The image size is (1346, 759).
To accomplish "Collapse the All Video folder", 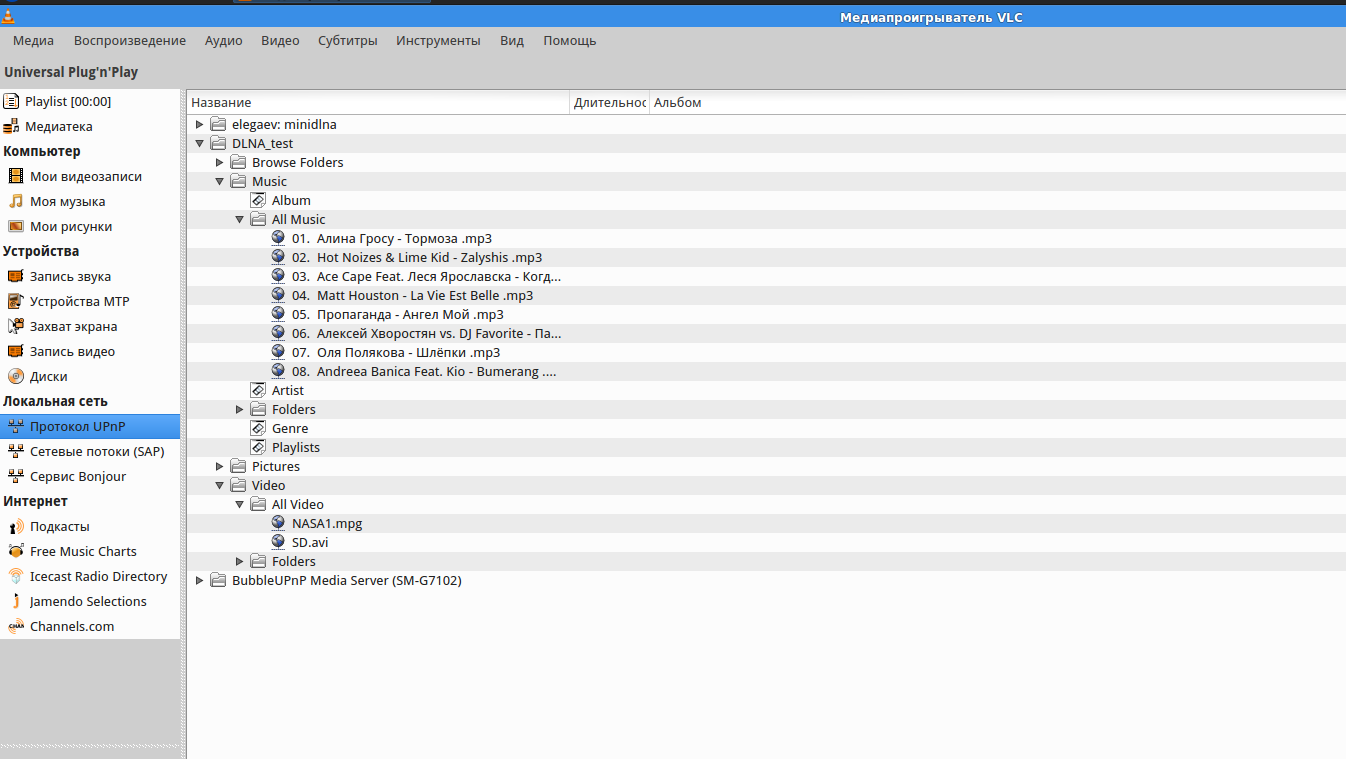I will (240, 504).
